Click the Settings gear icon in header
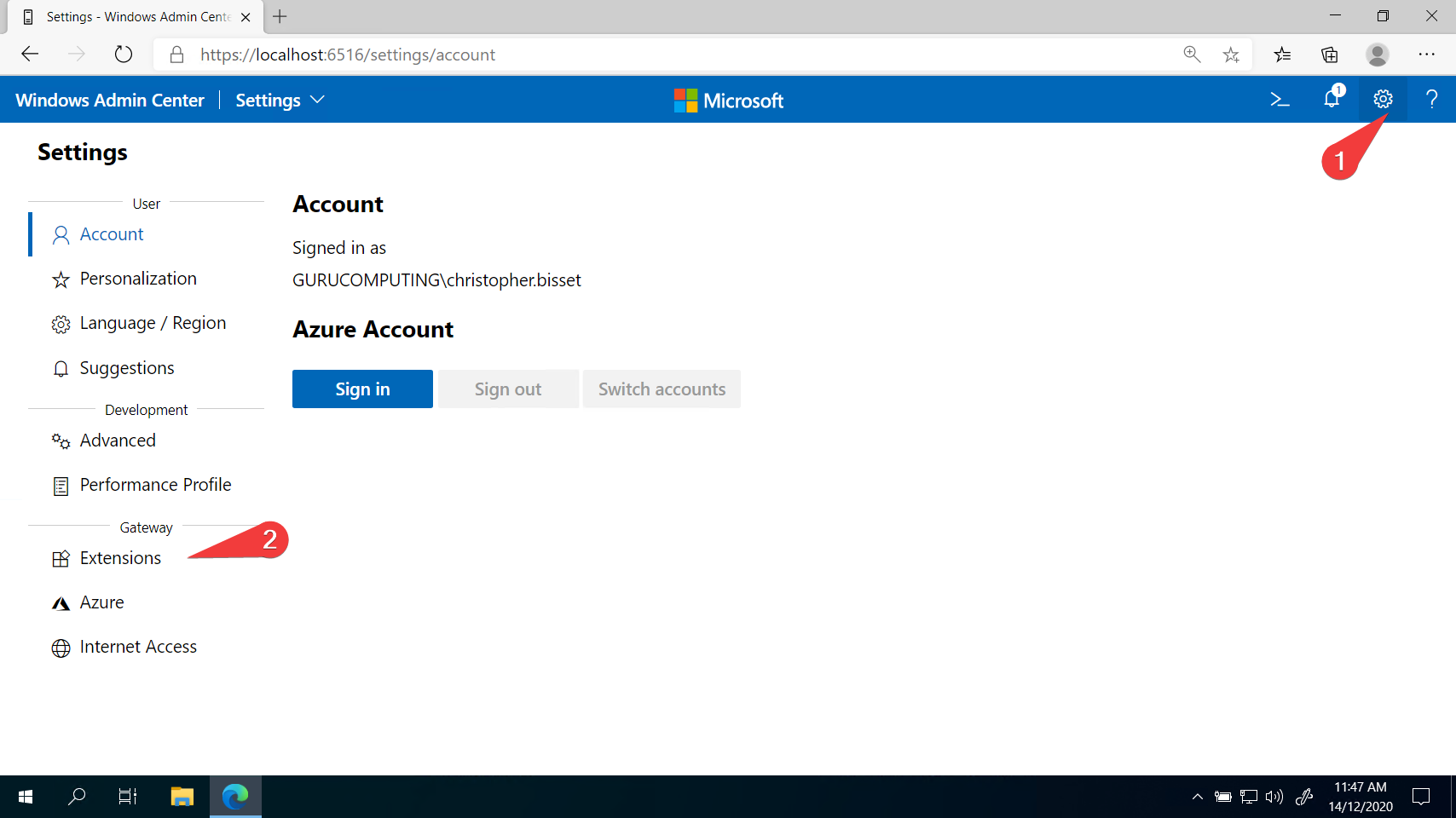 [1383, 100]
